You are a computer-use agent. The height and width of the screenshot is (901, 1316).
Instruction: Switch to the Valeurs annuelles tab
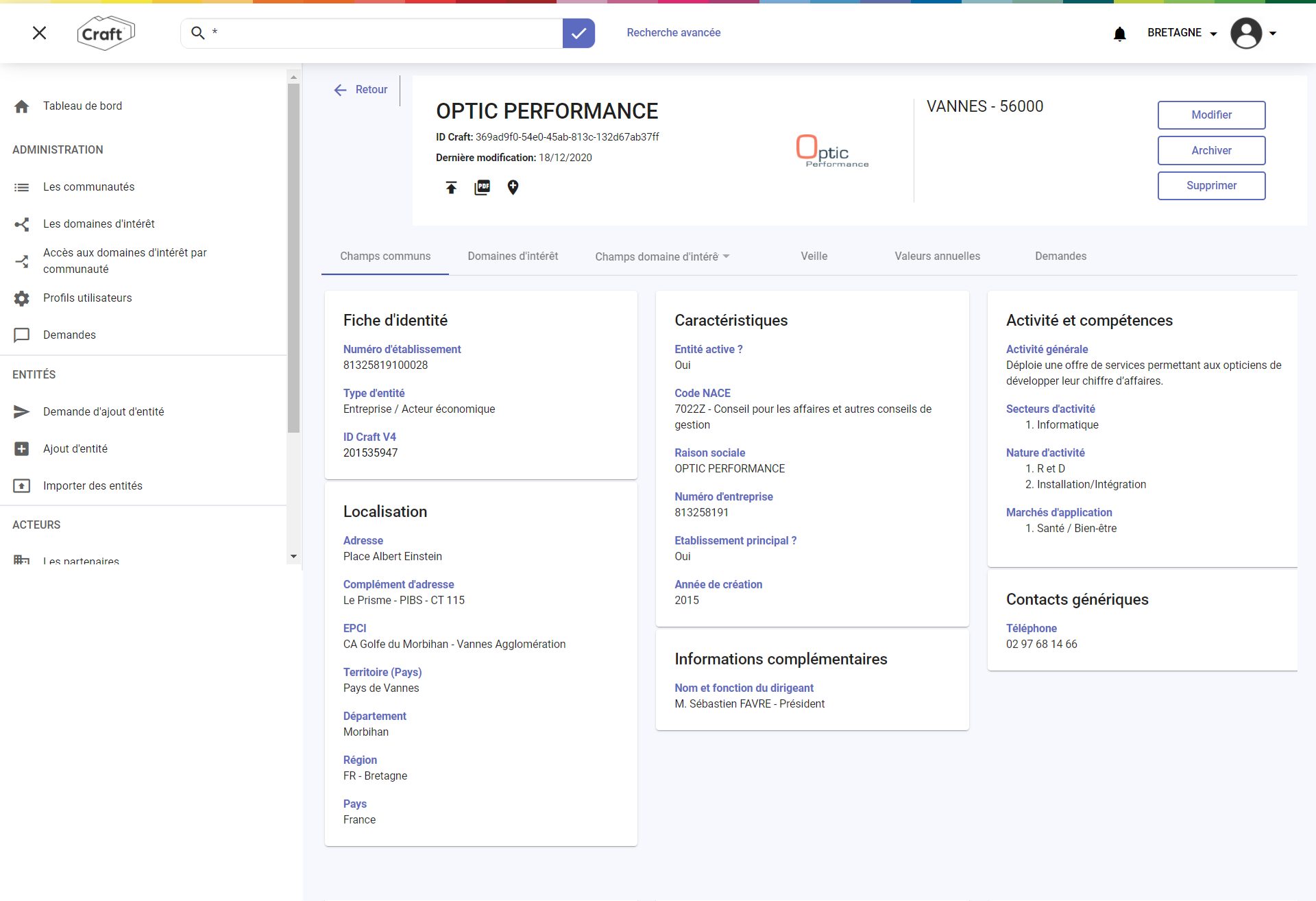tap(937, 256)
